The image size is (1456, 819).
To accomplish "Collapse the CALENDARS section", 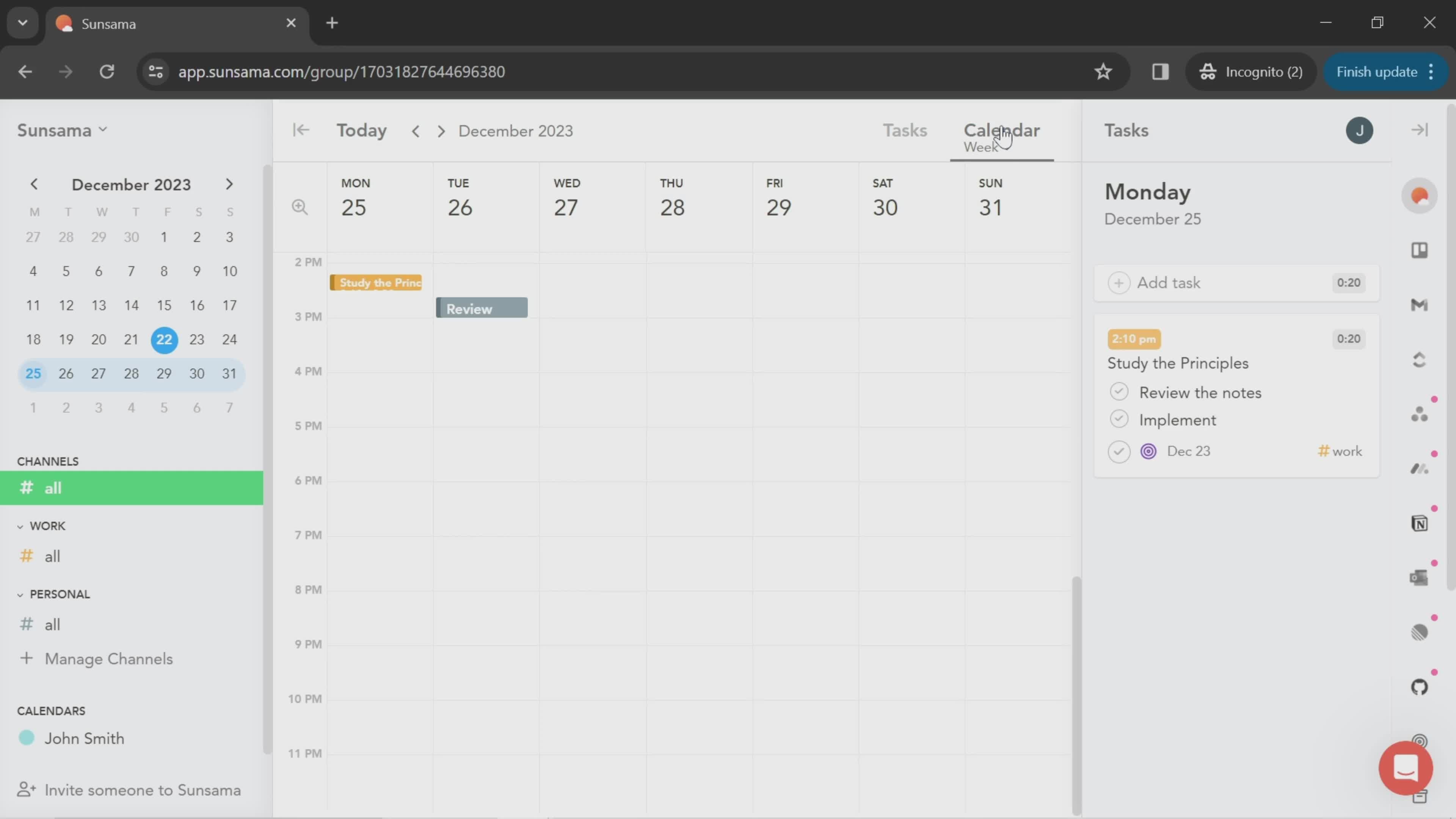I will coord(51,711).
